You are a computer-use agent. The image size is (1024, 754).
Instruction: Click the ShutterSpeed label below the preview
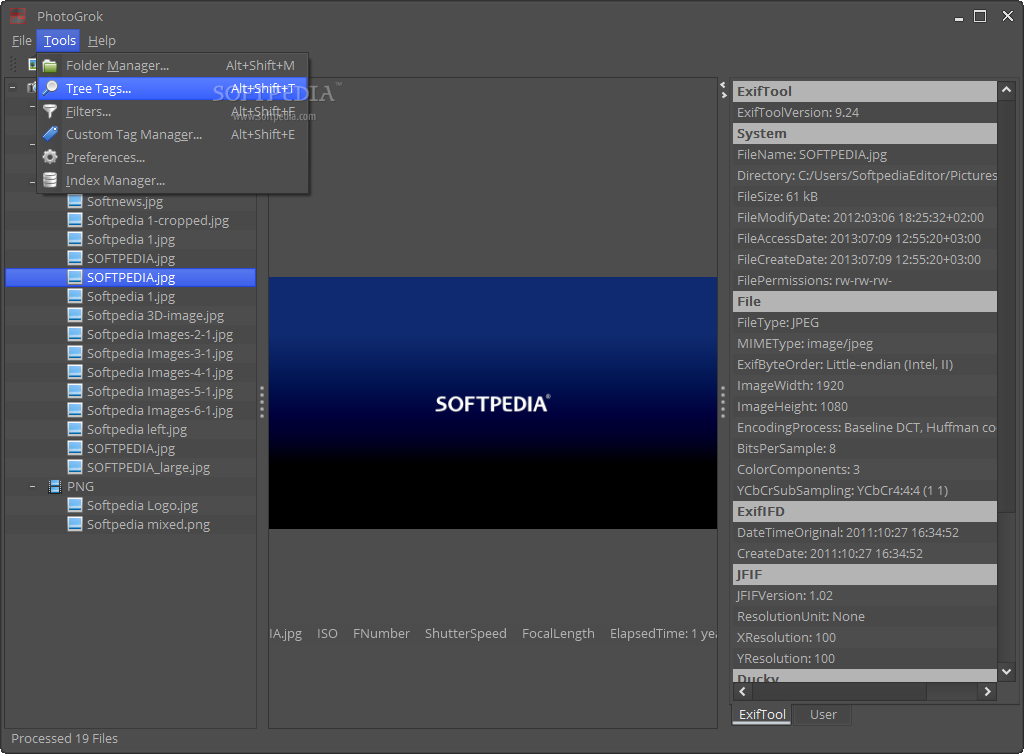tap(466, 634)
